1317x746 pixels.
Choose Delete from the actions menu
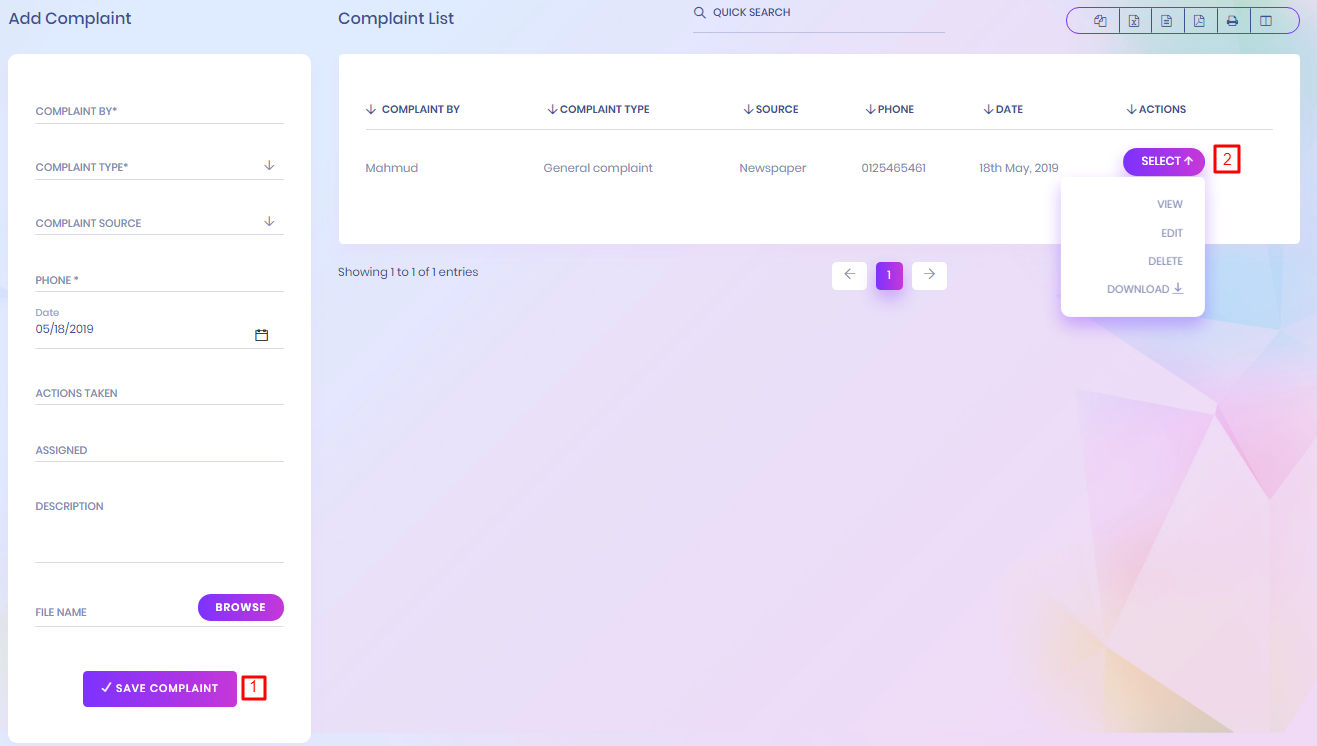coord(1165,261)
